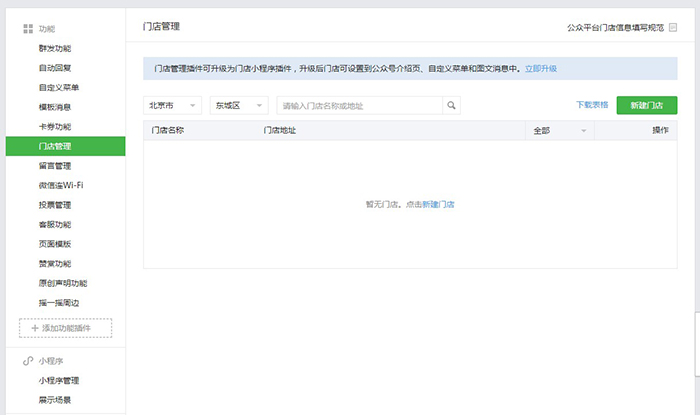Open 微信连Wi-Fi menu item
Viewport: 700px width, 415px height.
(x=61, y=185)
